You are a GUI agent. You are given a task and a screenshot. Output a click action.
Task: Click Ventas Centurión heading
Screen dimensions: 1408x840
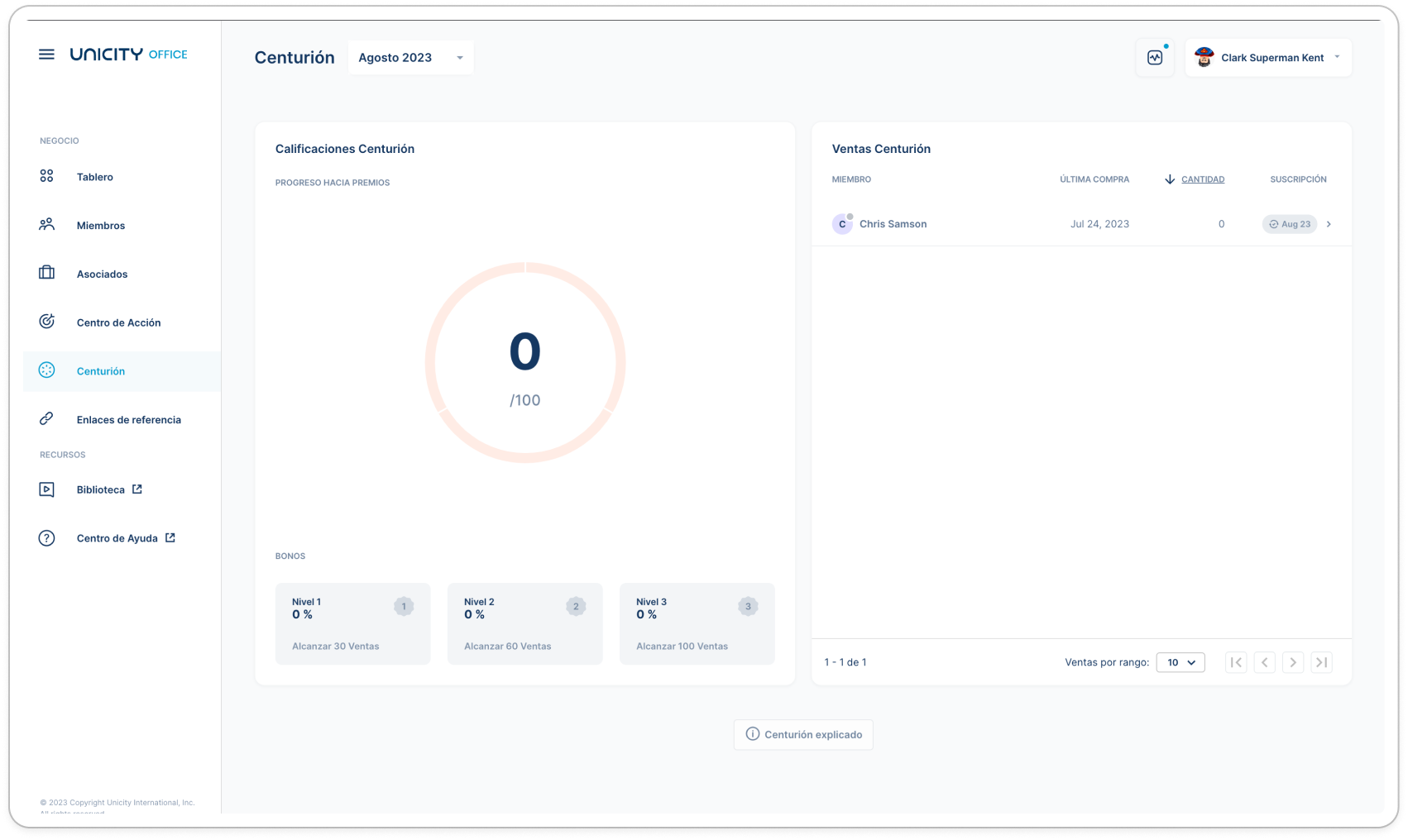(881, 149)
